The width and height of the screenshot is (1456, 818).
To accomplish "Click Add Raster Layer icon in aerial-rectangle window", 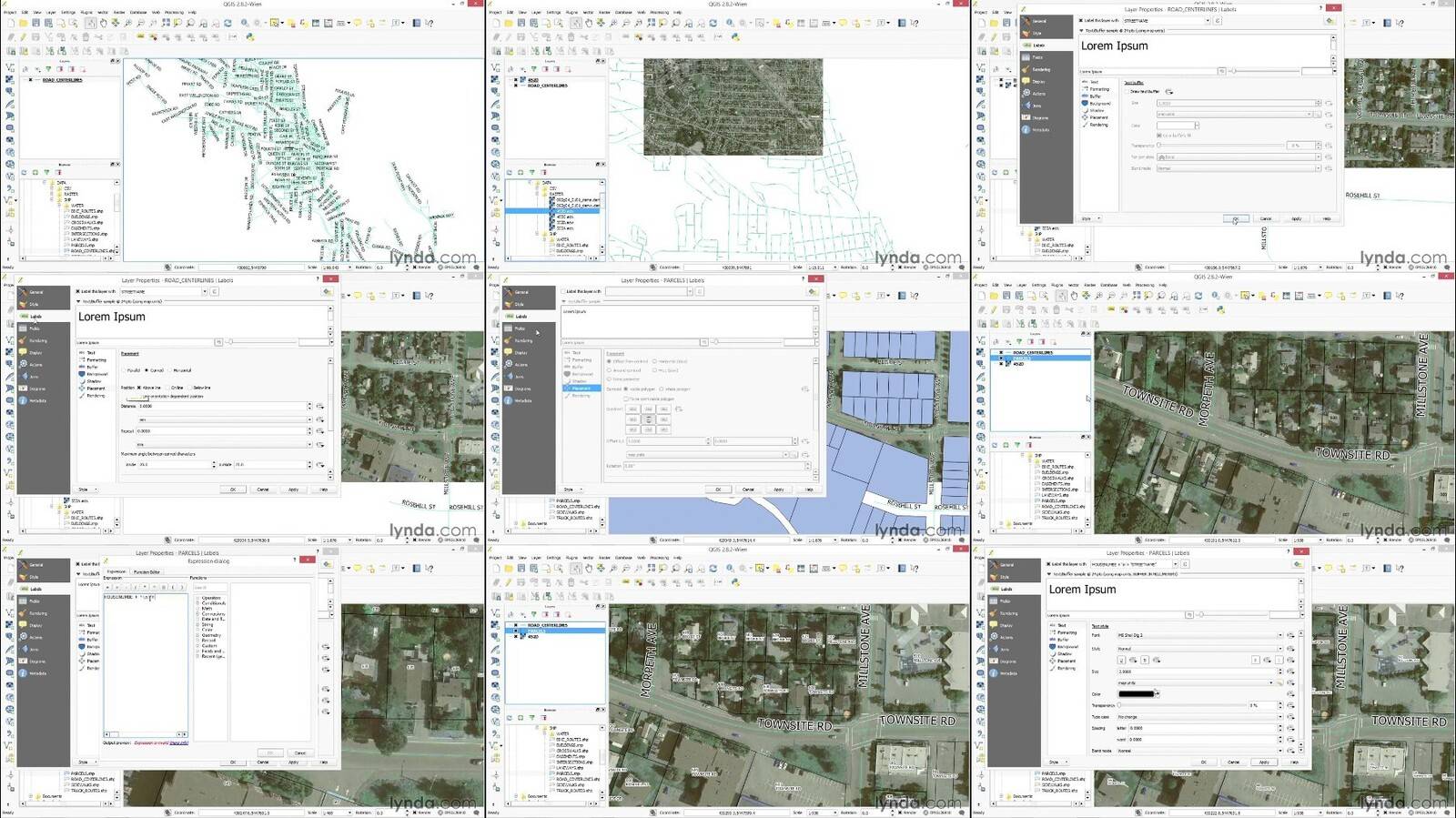I will pyautogui.click(x=495, y=79).
